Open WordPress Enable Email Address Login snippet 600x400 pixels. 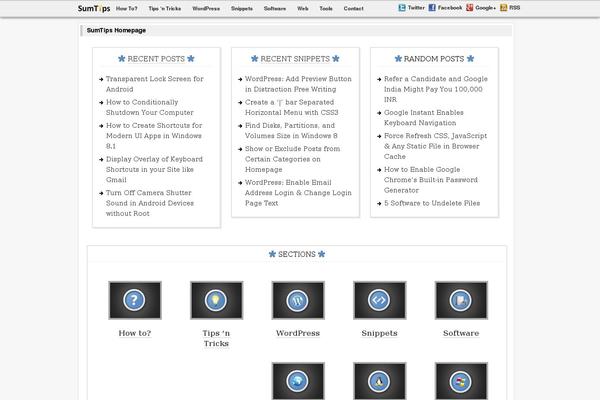(298, 193)
